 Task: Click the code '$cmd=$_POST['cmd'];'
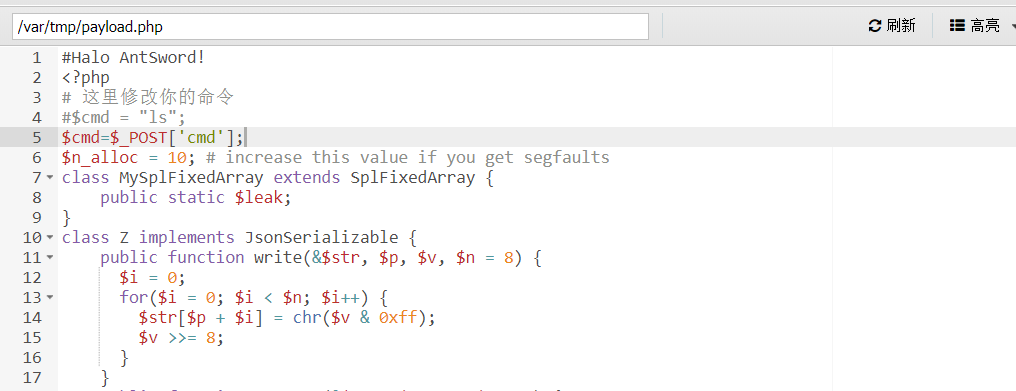[153, 137]
